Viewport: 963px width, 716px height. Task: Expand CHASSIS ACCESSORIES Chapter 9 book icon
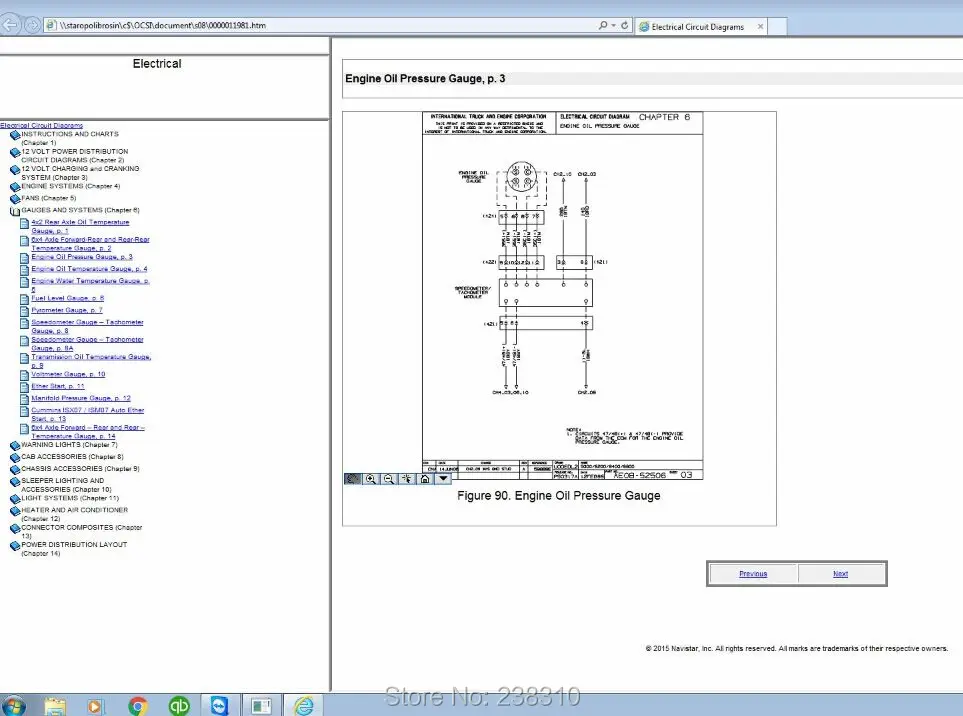[x=15, y=470]
